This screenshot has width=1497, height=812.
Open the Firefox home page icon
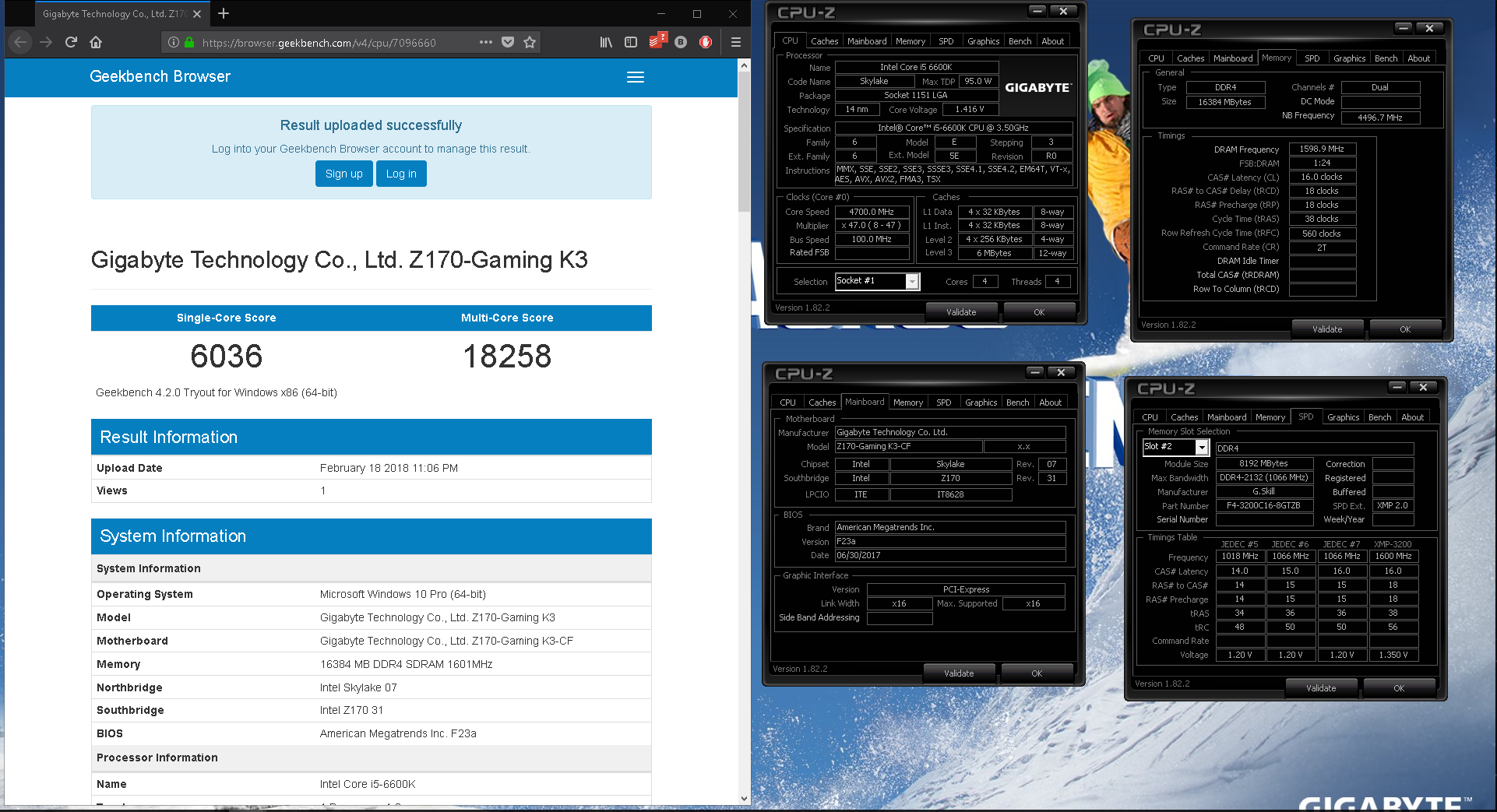click(x=96, y=42)
